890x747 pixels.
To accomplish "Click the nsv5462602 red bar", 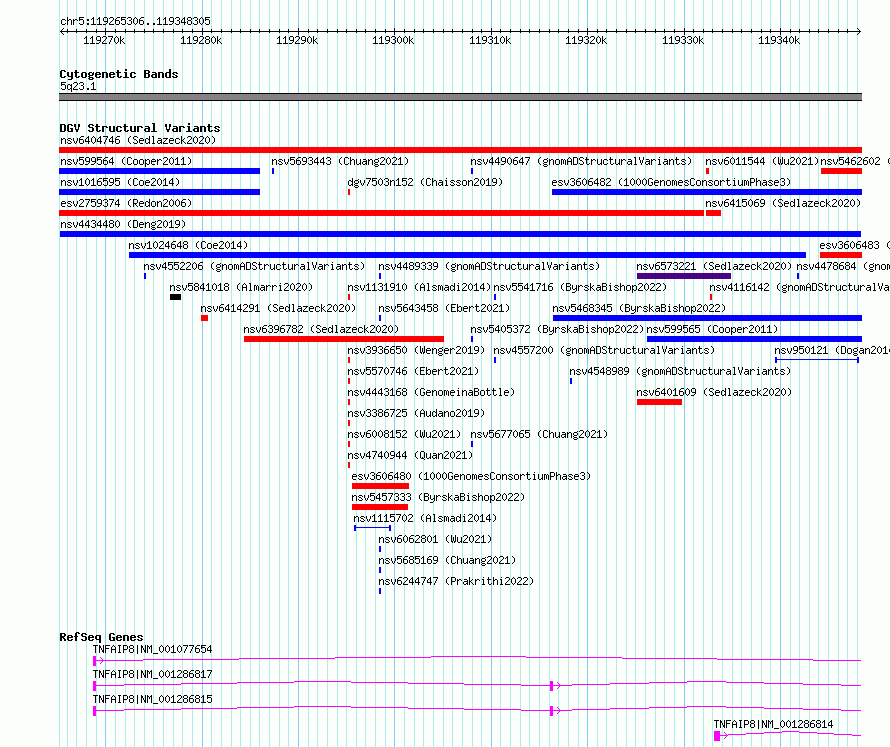I will (841, 171).
